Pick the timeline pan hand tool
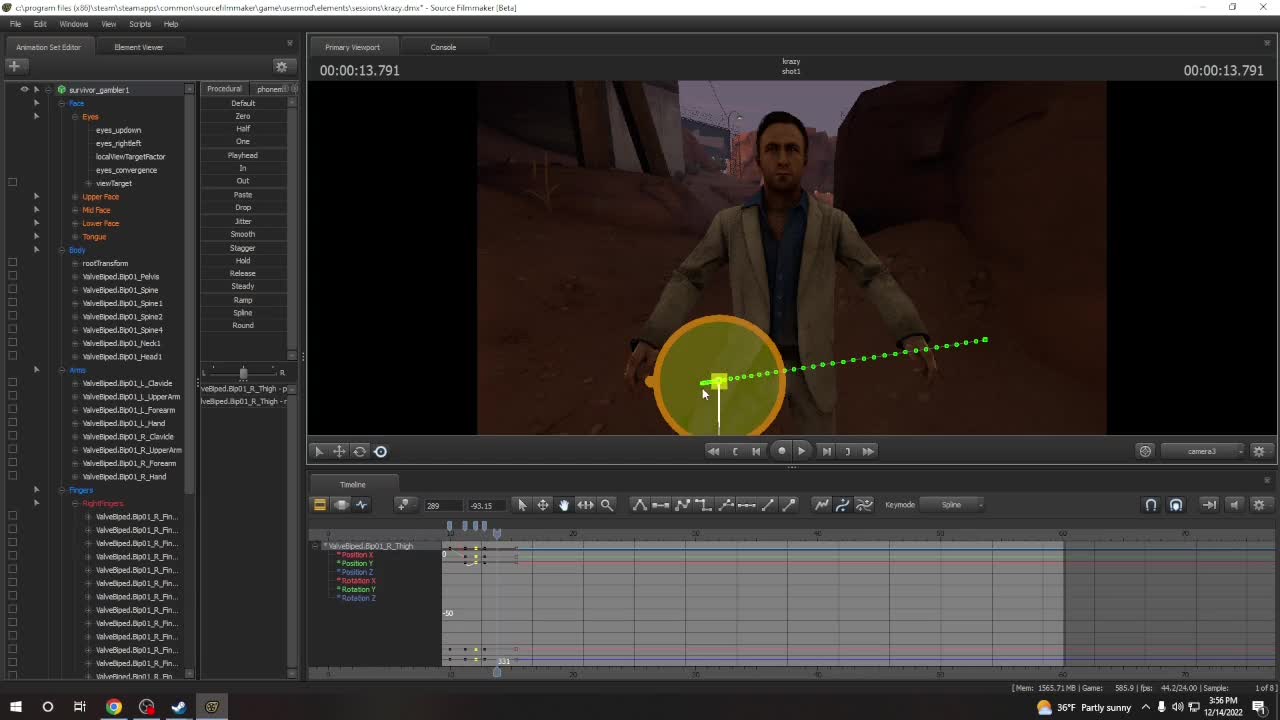 [563, 505]
